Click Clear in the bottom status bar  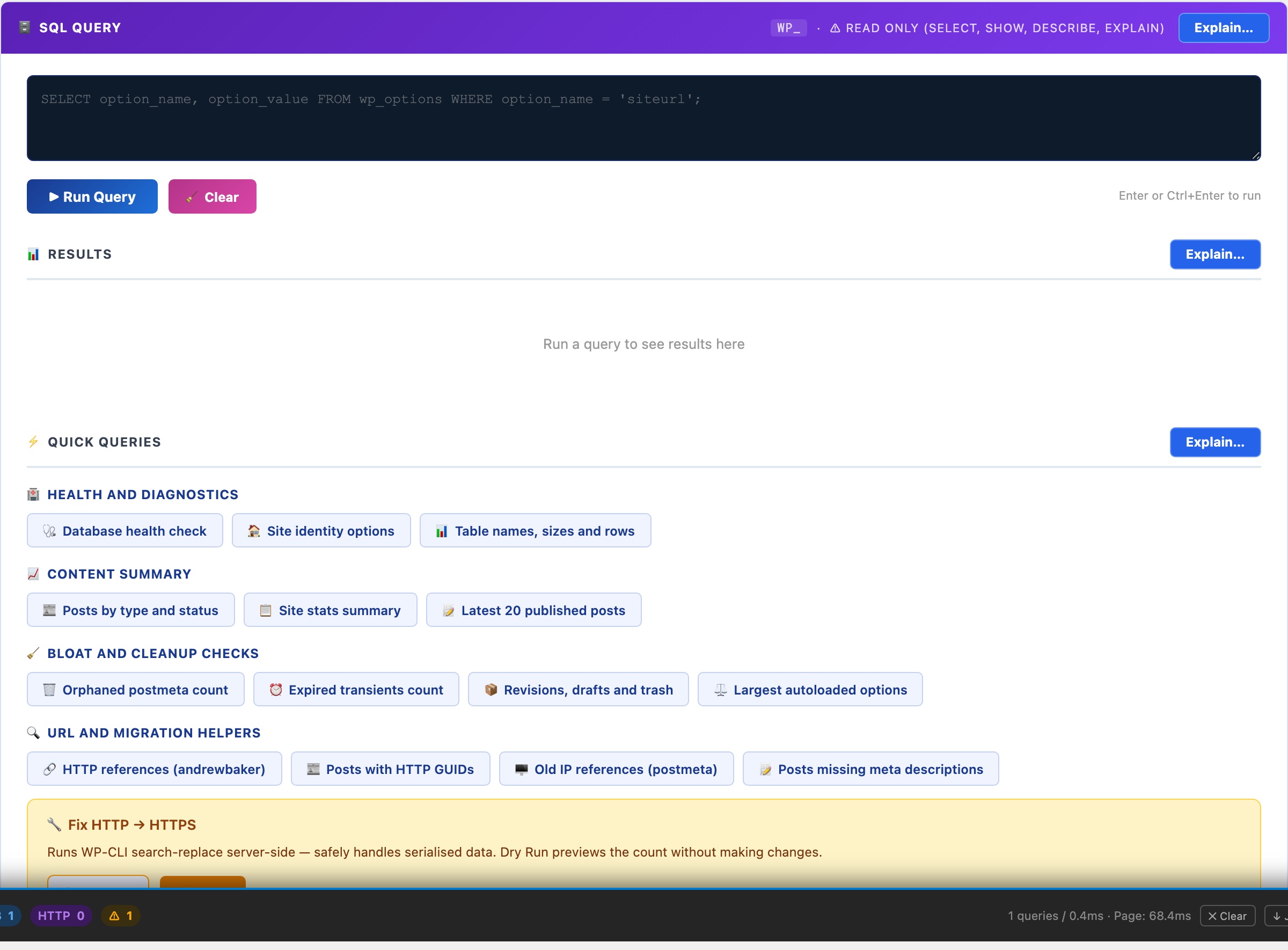point(1228,916)
